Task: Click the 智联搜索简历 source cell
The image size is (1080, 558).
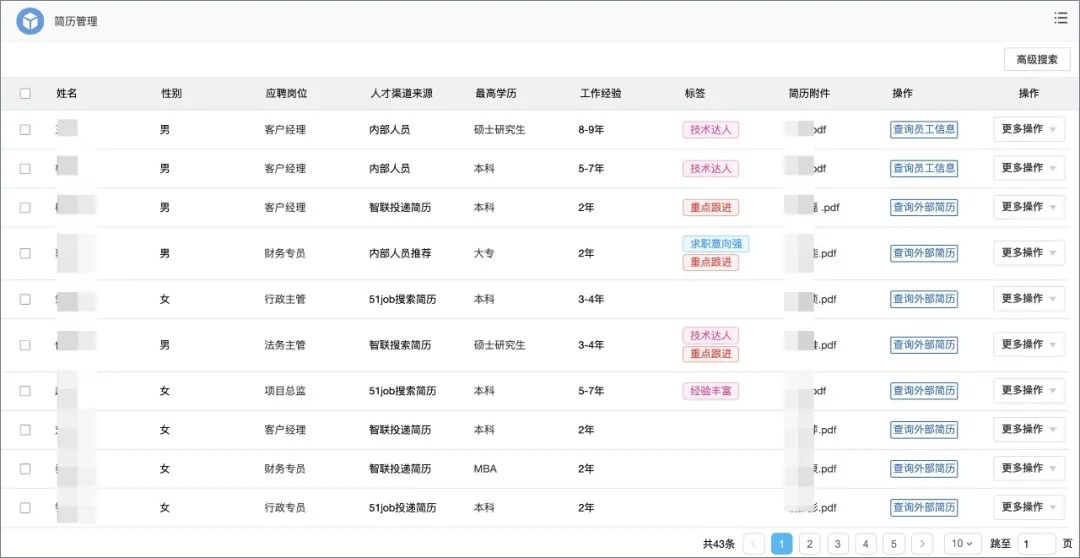Action: pos(400,345)
